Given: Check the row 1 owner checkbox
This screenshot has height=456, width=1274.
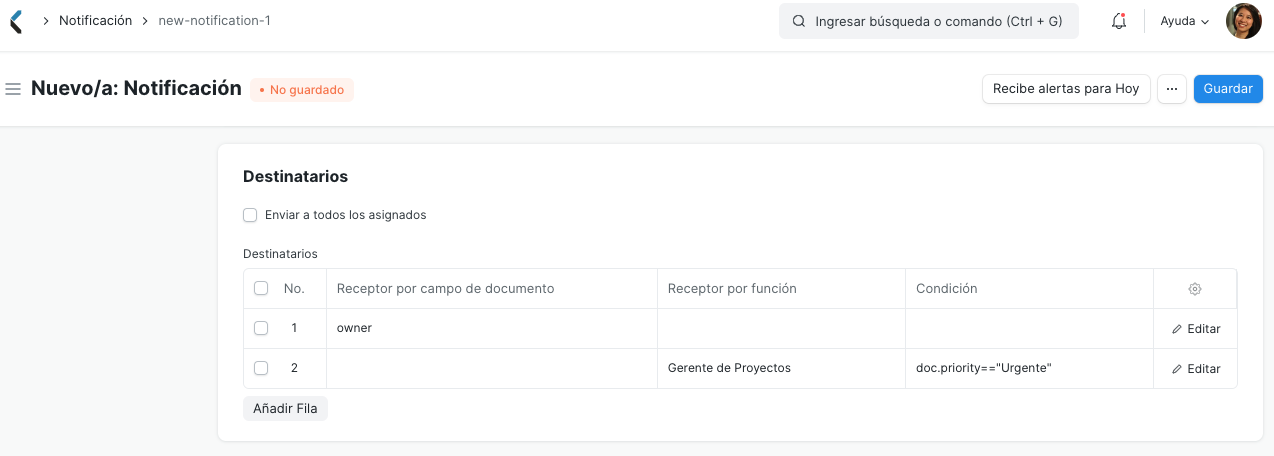Looking at the screenshot, I should pyautogui.click(x=261, y=328).
